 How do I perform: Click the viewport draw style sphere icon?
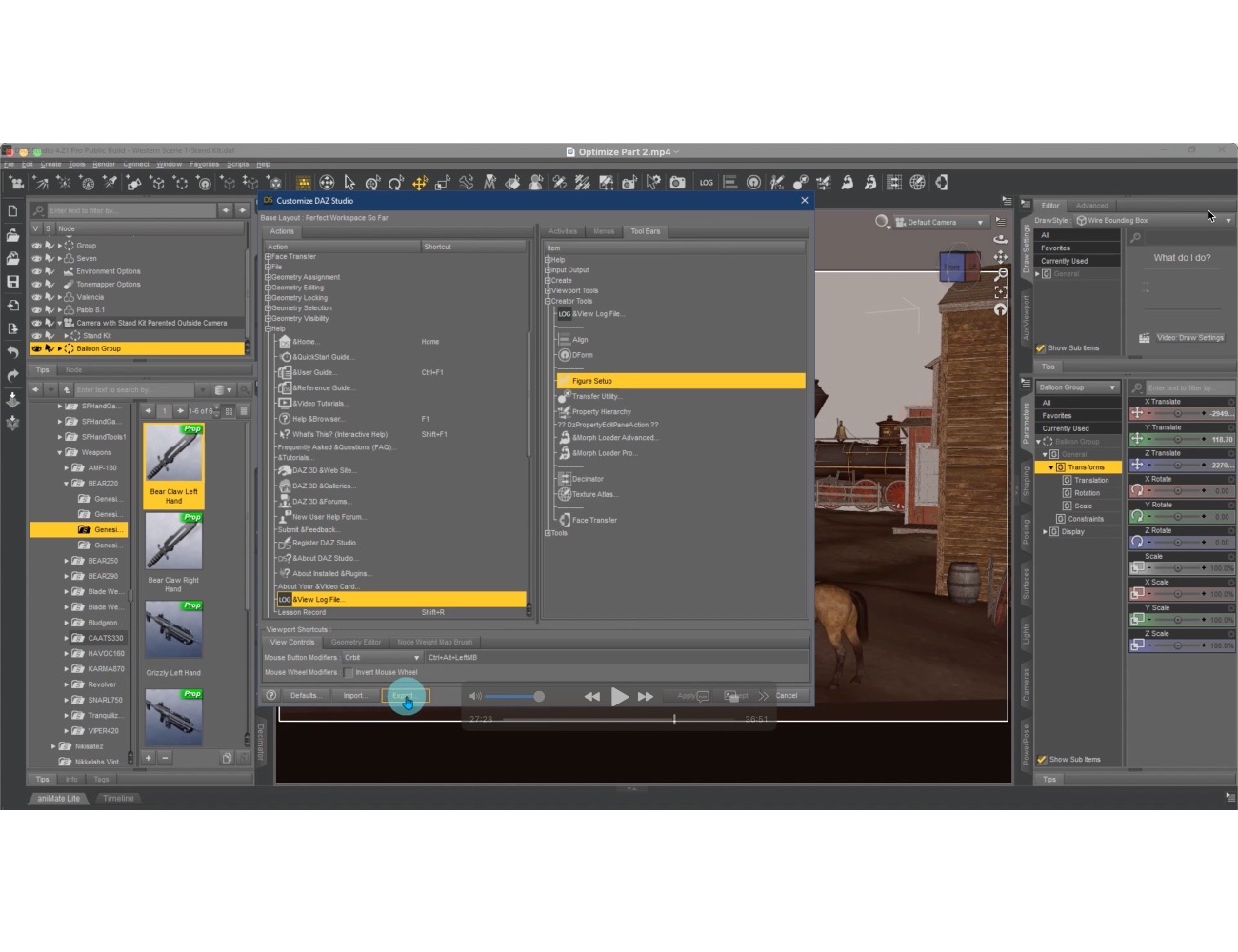coord(883,222)
